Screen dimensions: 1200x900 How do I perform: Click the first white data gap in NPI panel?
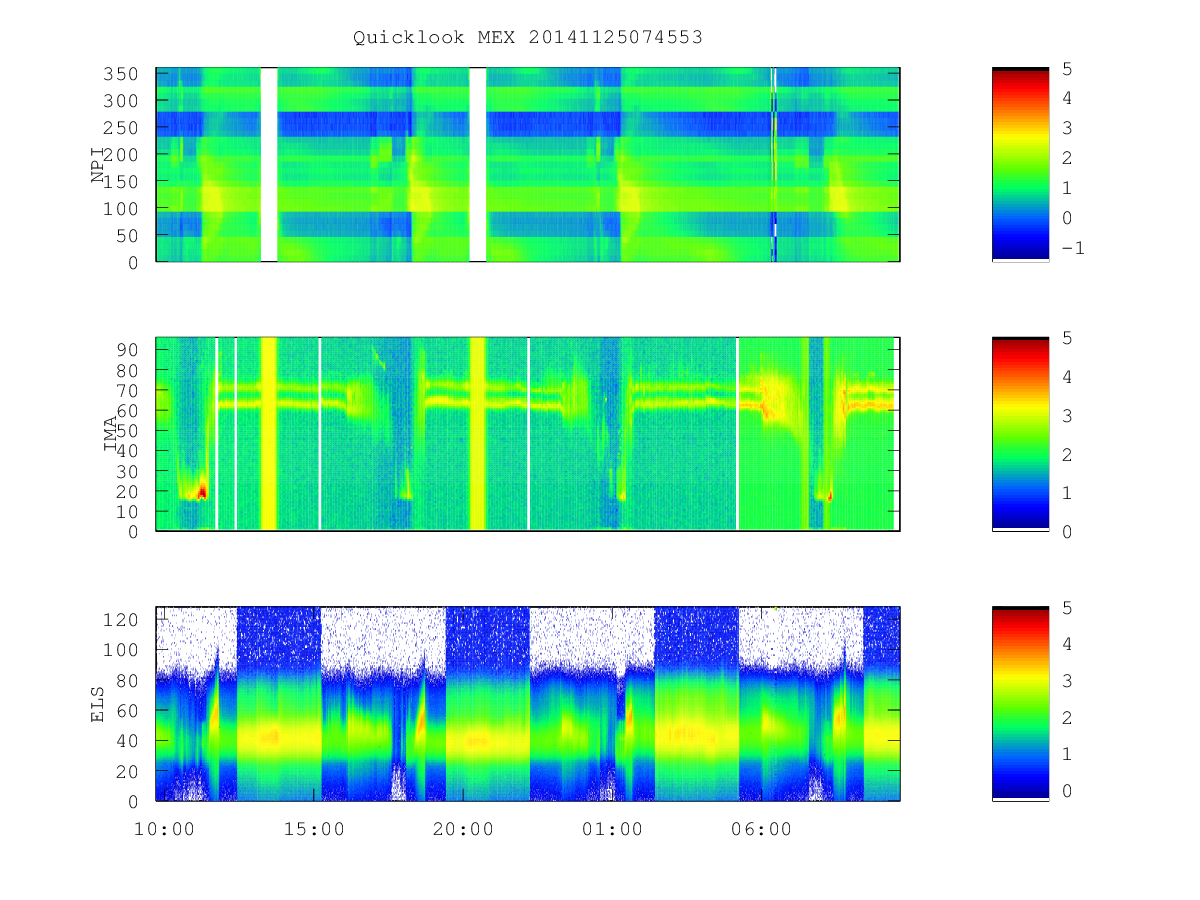268,165
